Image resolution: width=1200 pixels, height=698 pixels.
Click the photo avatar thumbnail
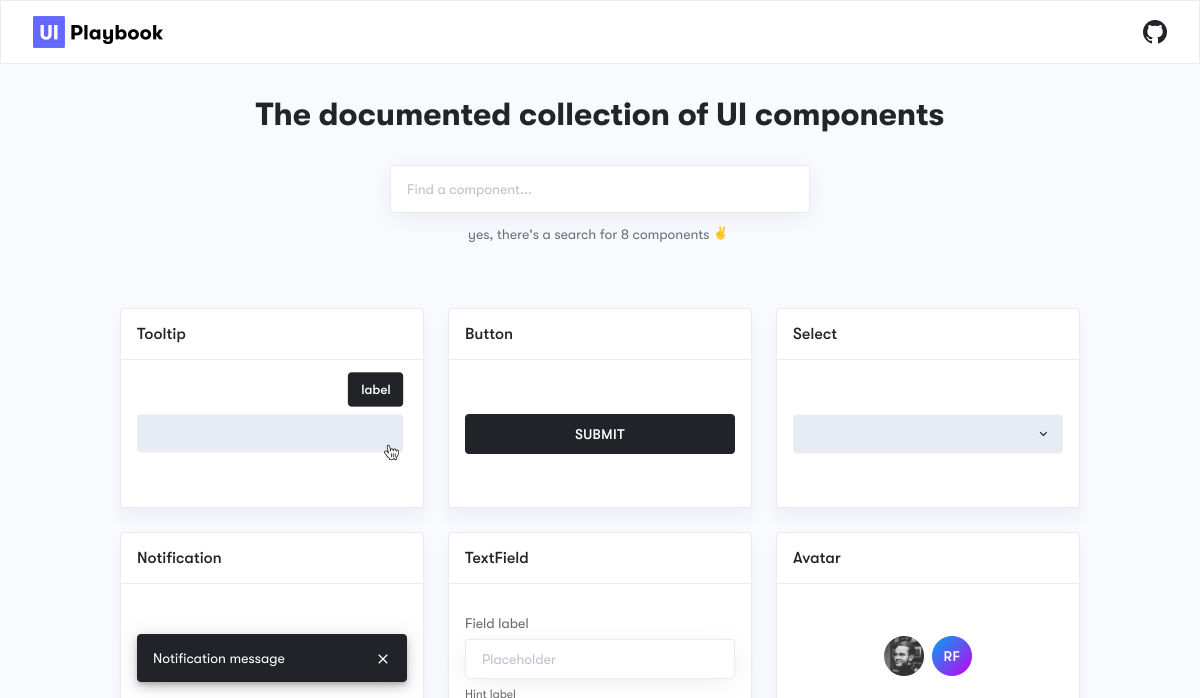click(x=903, y=657)
